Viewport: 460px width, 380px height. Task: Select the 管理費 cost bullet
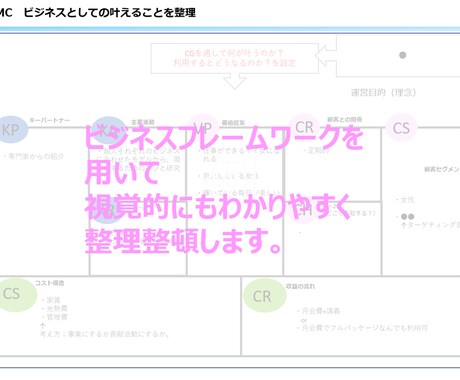point(54,317)
